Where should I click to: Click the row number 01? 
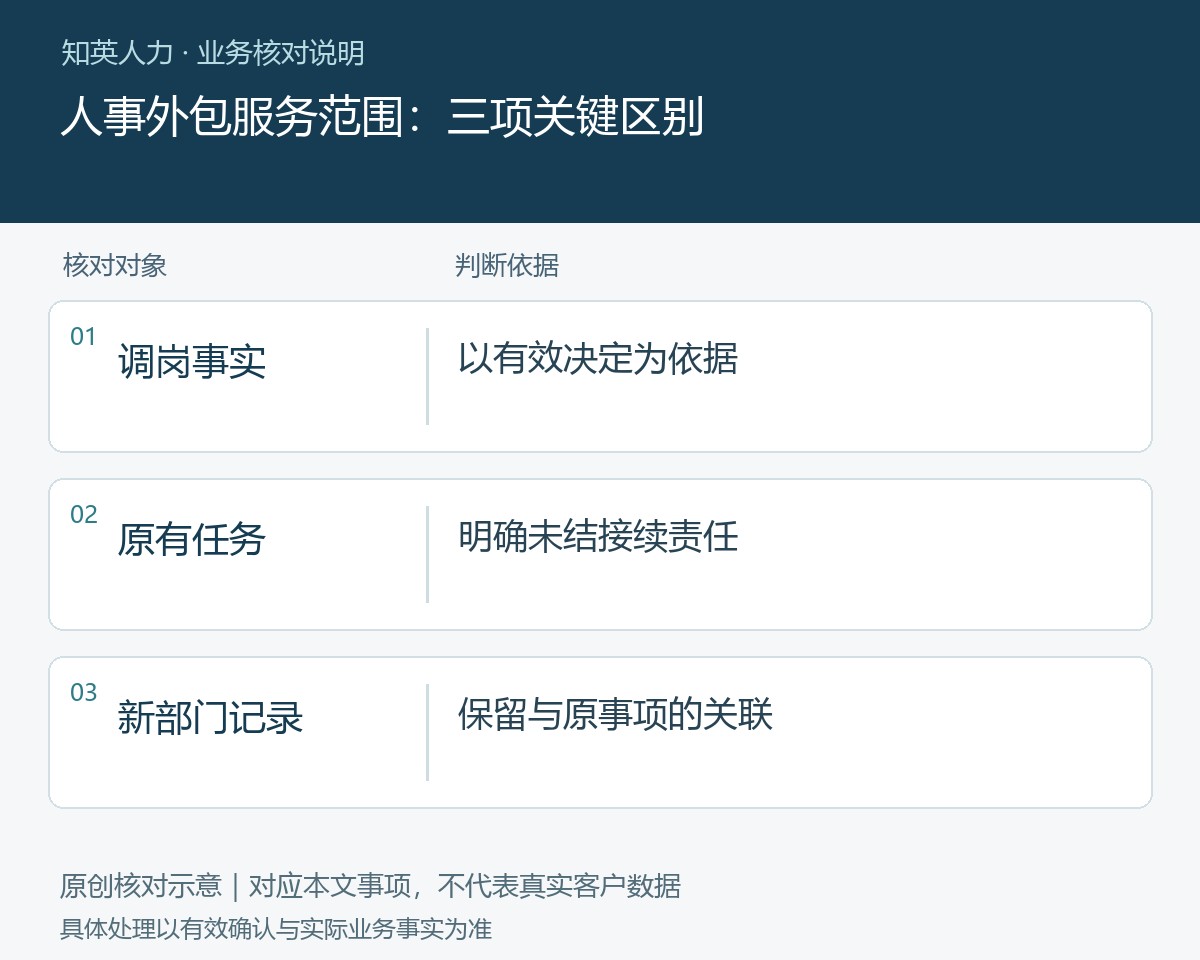(83, 337)
